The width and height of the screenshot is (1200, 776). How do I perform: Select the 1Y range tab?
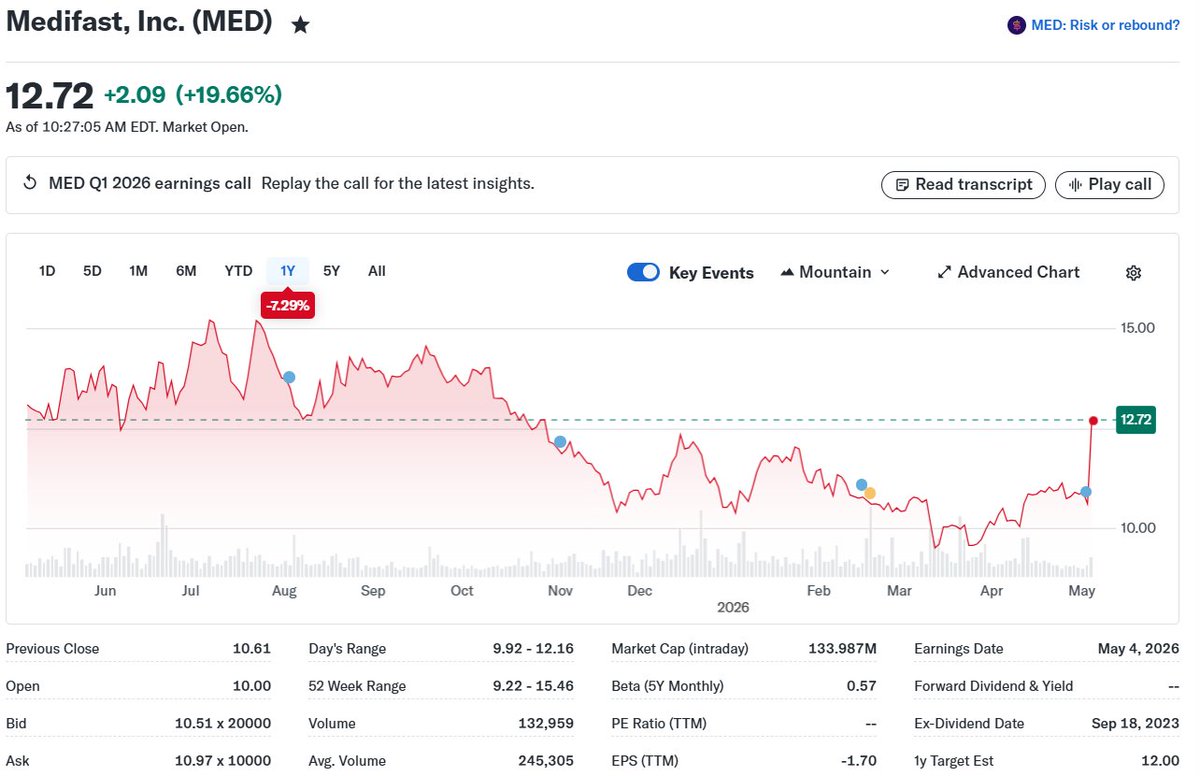point(288,271)
